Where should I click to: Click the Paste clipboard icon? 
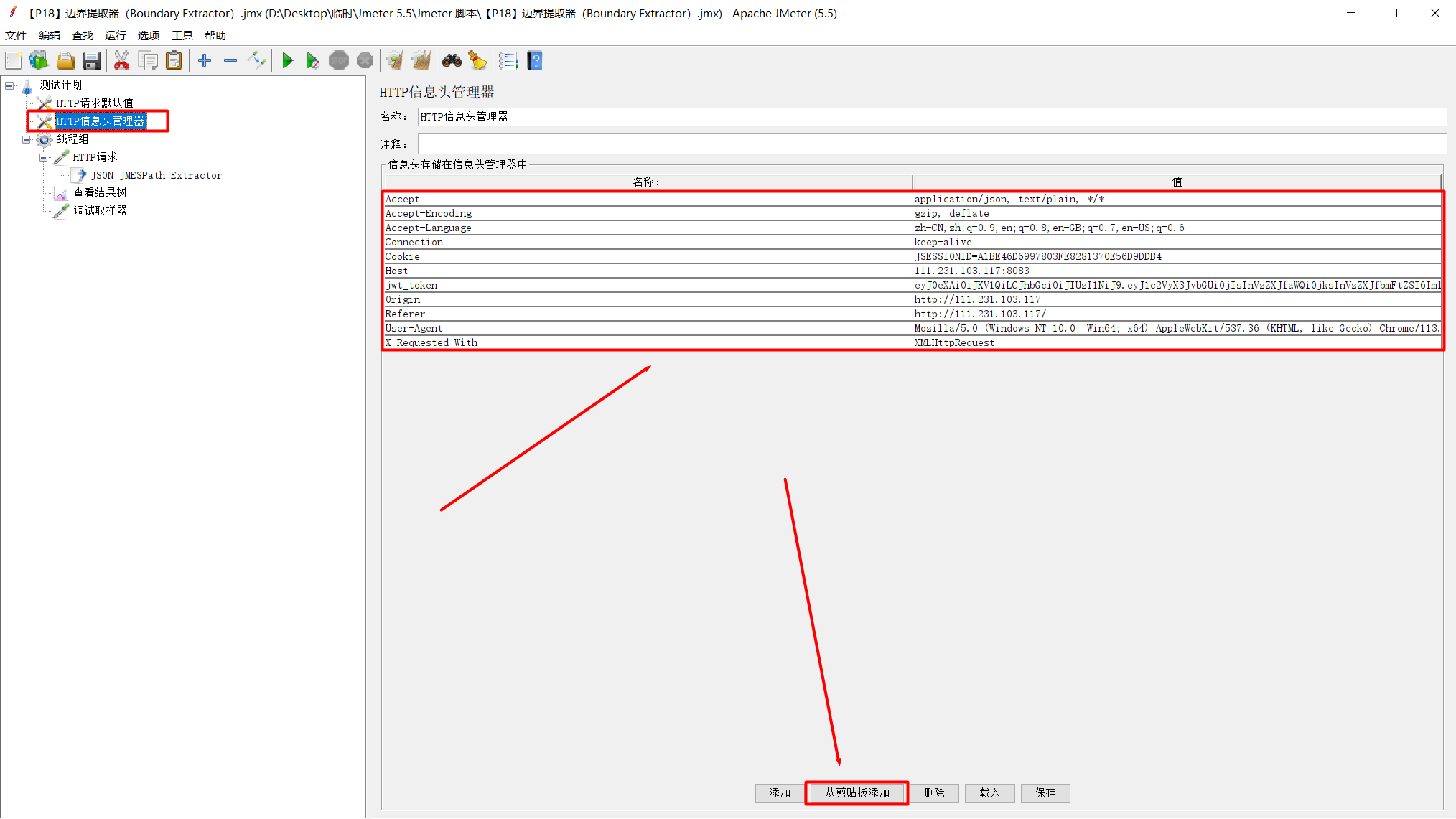[x=174, y=61]
